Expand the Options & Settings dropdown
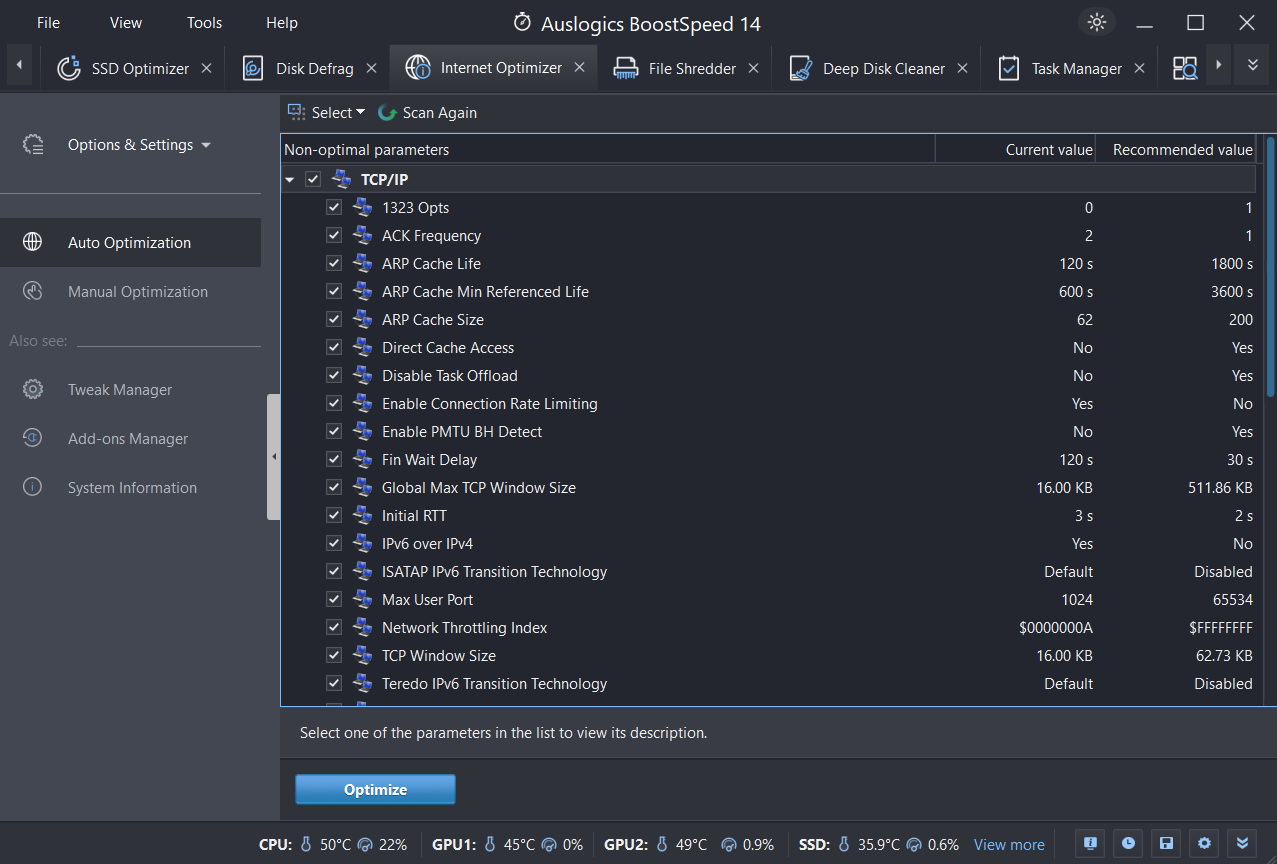Viewport: 1277px width, 864px height. pyautogui.click(x=139, y=144)
